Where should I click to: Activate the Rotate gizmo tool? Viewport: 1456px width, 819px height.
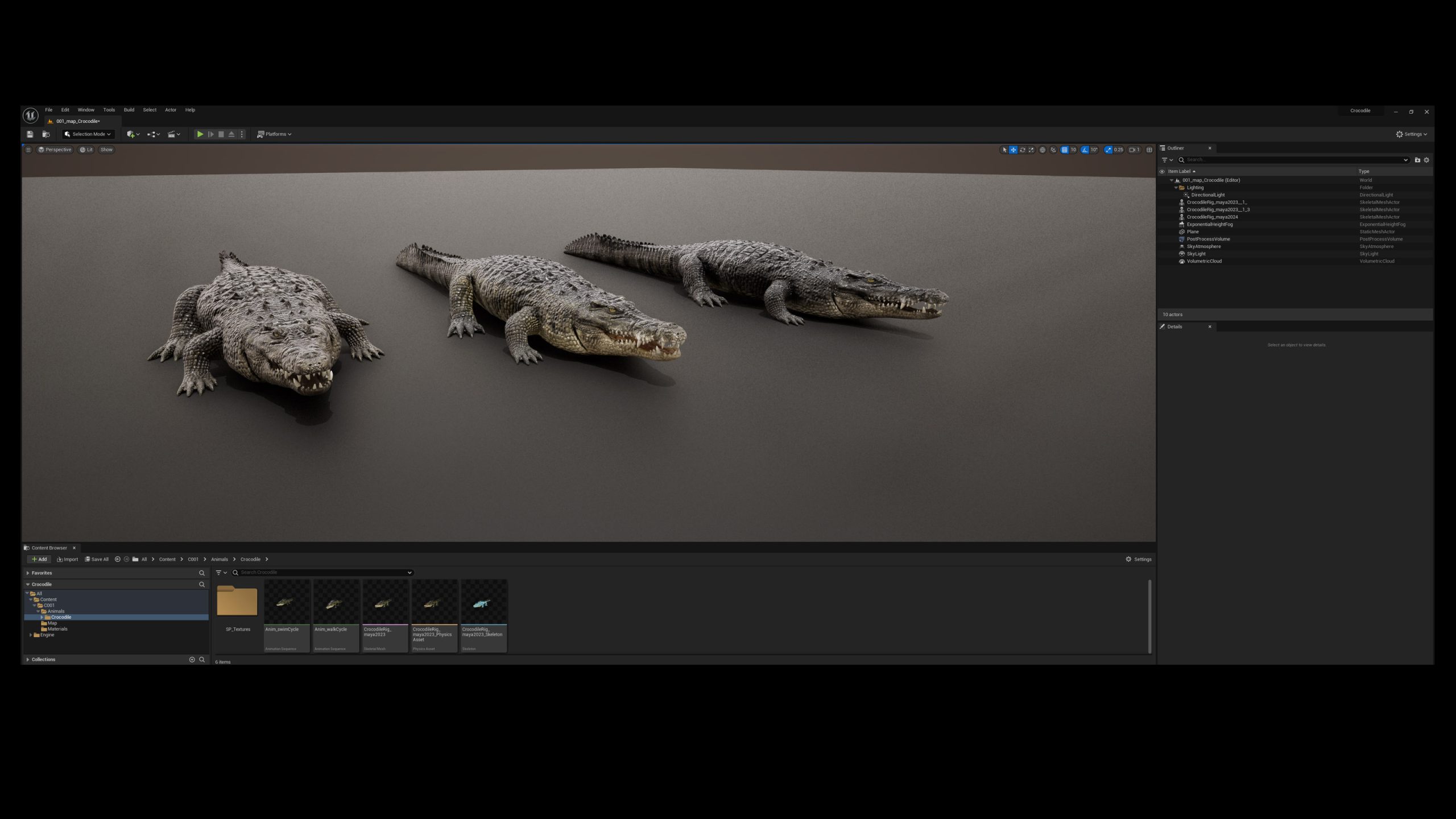coord(1023,150)
